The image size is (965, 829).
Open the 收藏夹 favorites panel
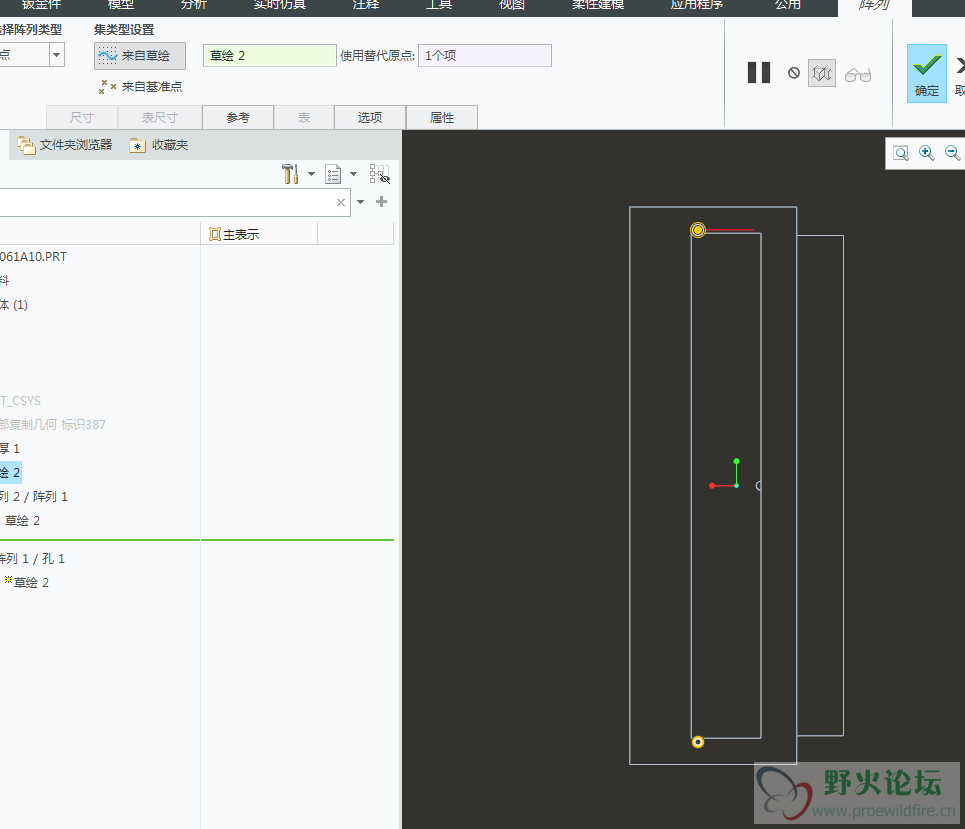pyautogui.click(x=159, y=145)
